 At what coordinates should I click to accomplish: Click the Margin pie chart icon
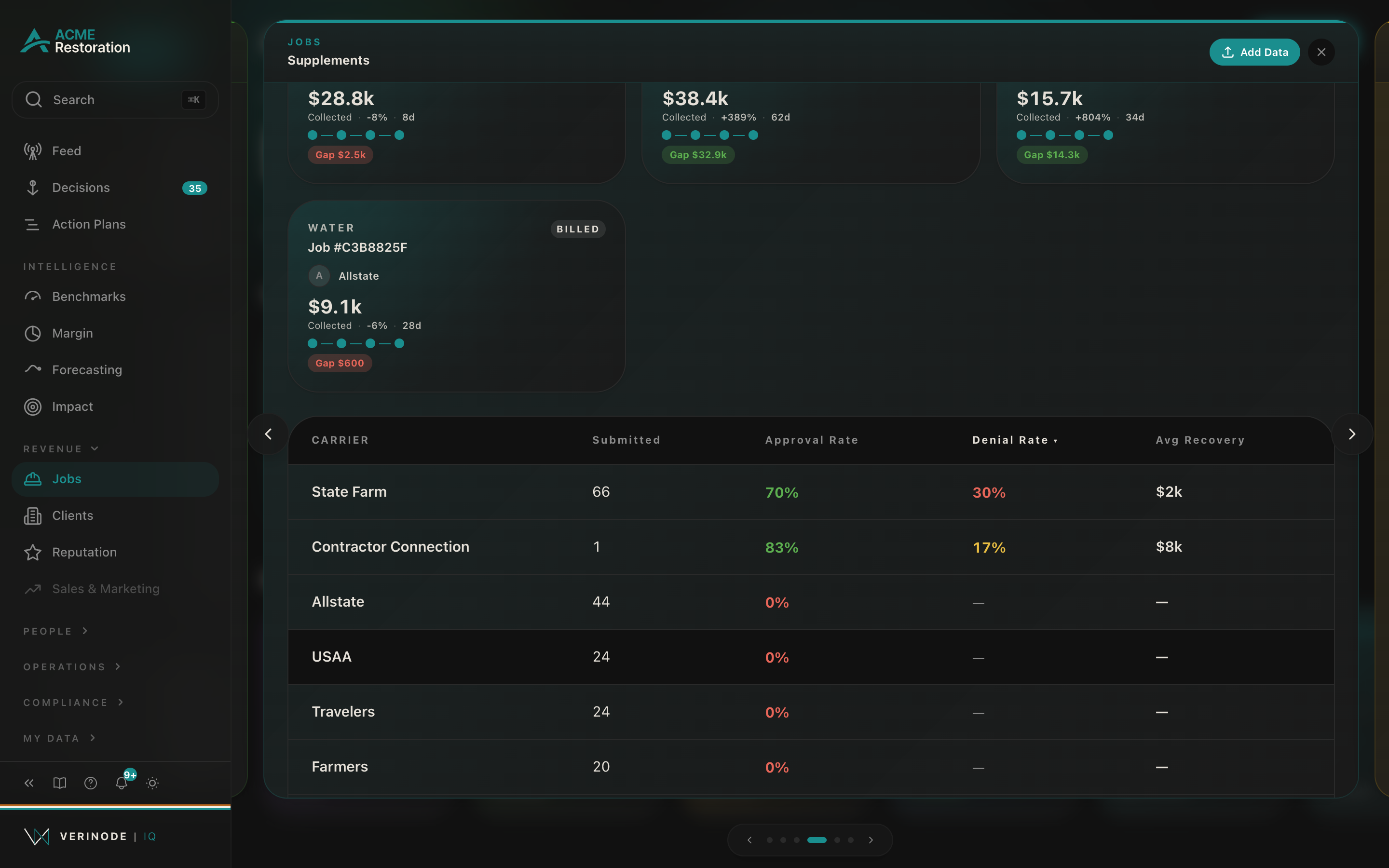click(x=33, y=334)
